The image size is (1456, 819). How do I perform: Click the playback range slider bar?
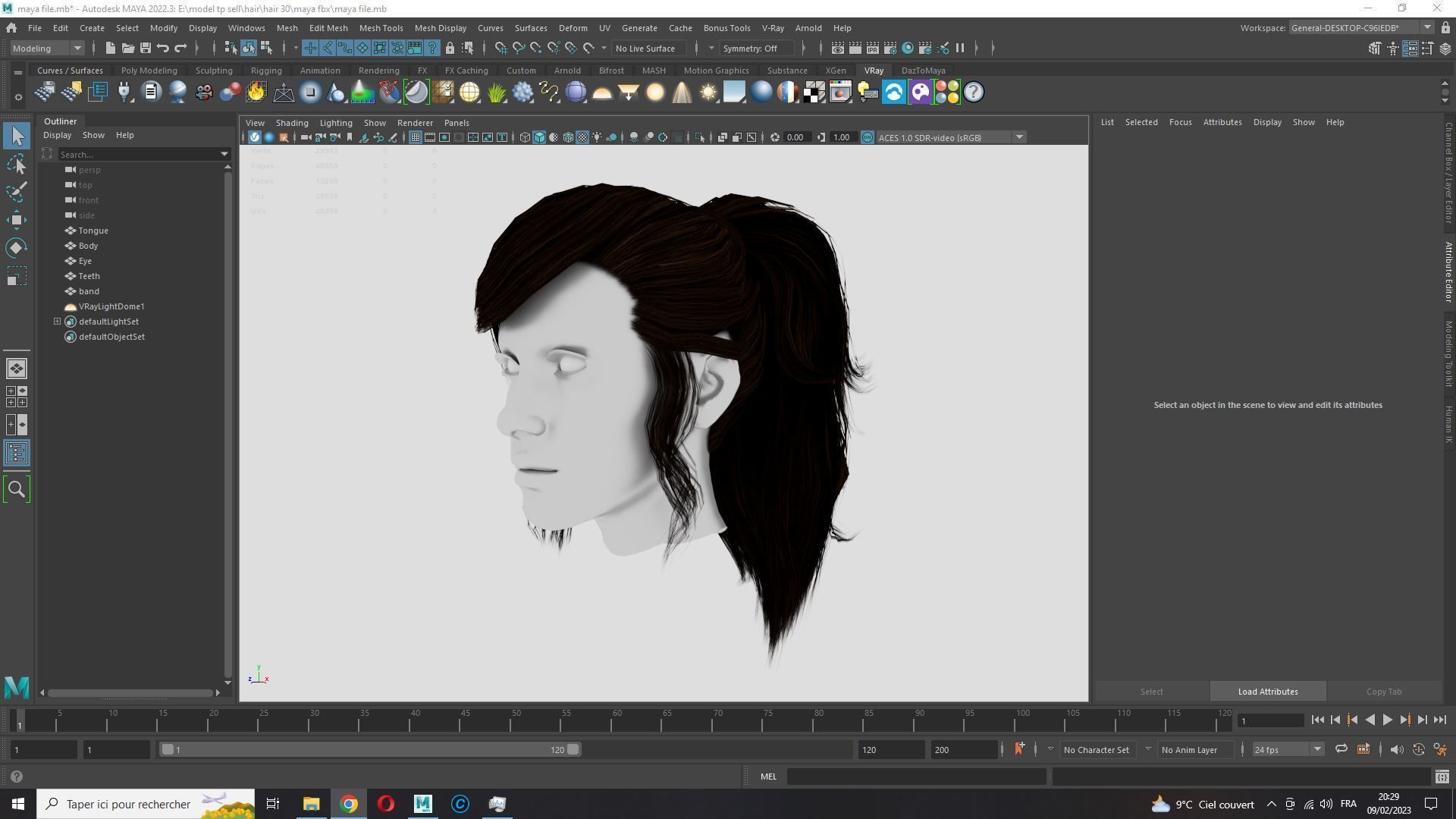click(369, 749)
